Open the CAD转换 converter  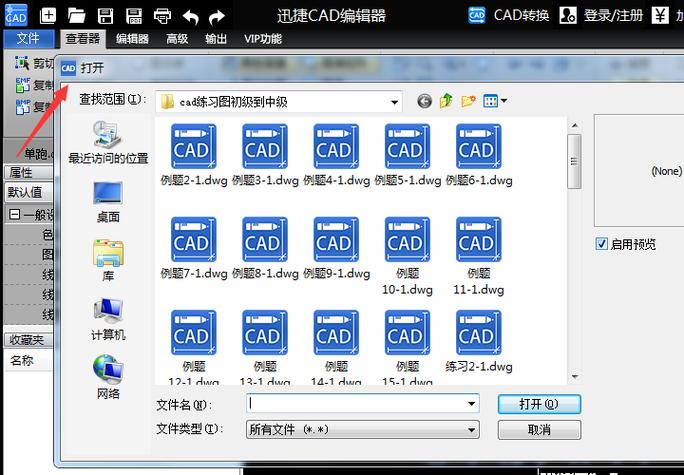(508, 15)
